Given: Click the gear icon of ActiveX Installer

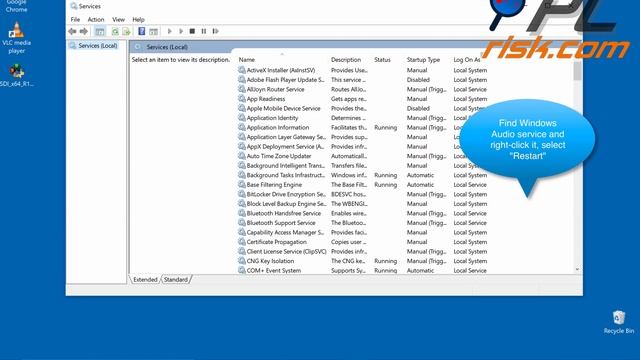Looking at the screenshot, I should point(242,70).
